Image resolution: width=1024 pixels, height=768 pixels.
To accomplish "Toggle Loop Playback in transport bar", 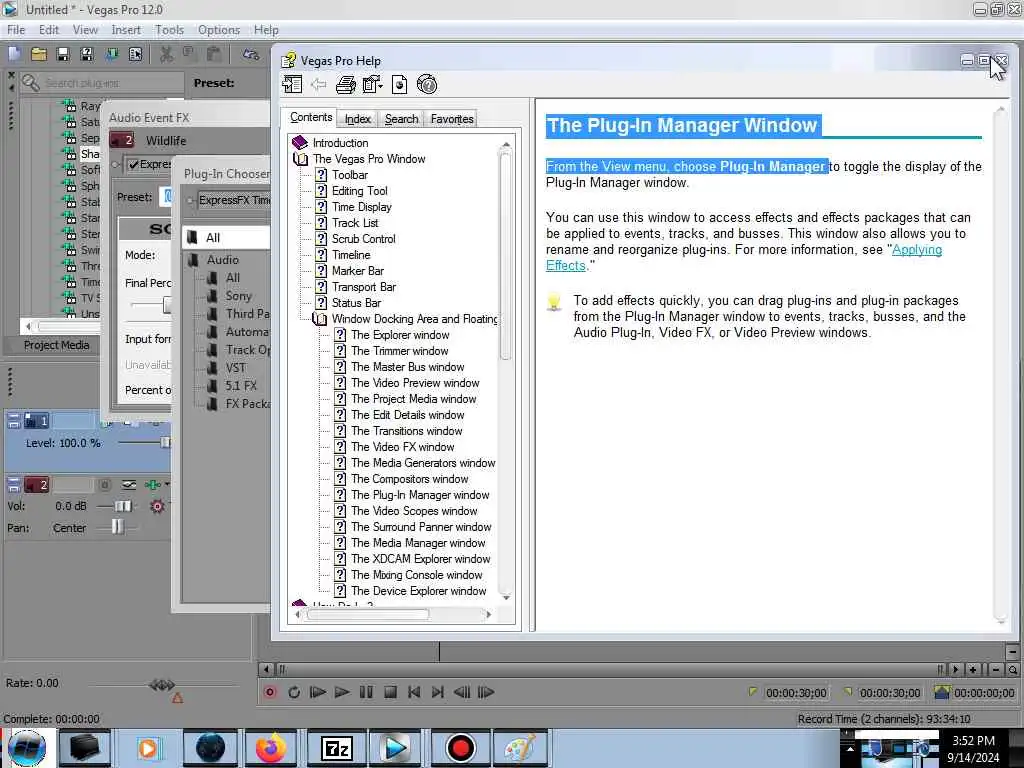I will click(x=294, y=692).
